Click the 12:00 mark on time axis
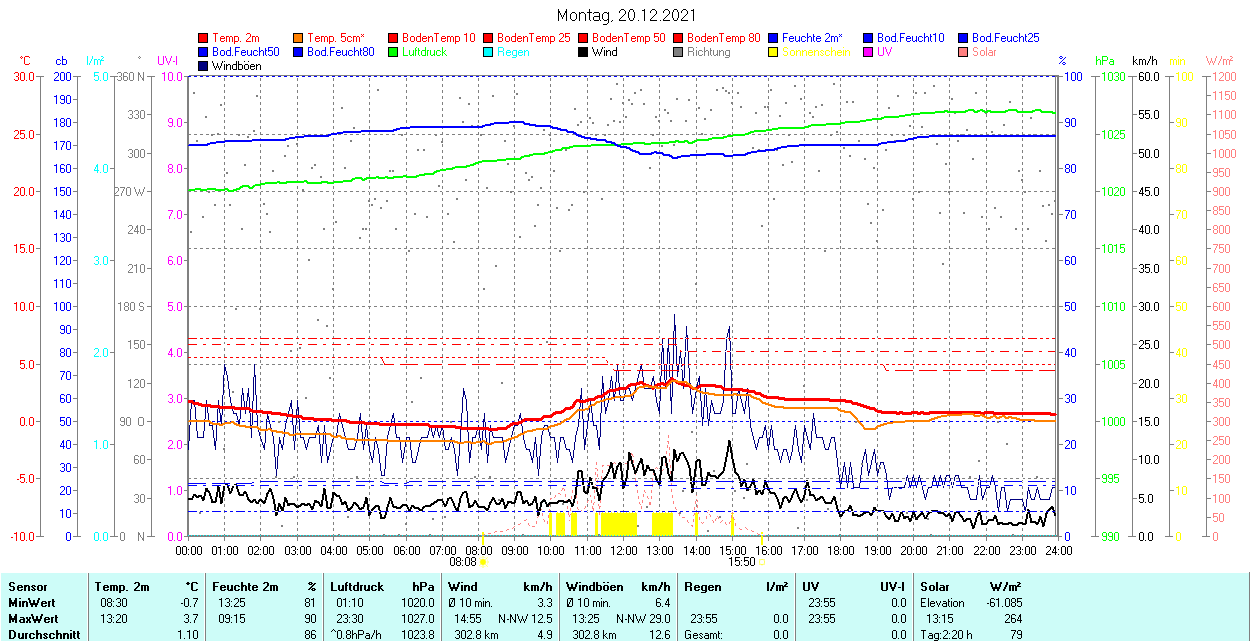The image size is (1250, 641). click(624, 550)
